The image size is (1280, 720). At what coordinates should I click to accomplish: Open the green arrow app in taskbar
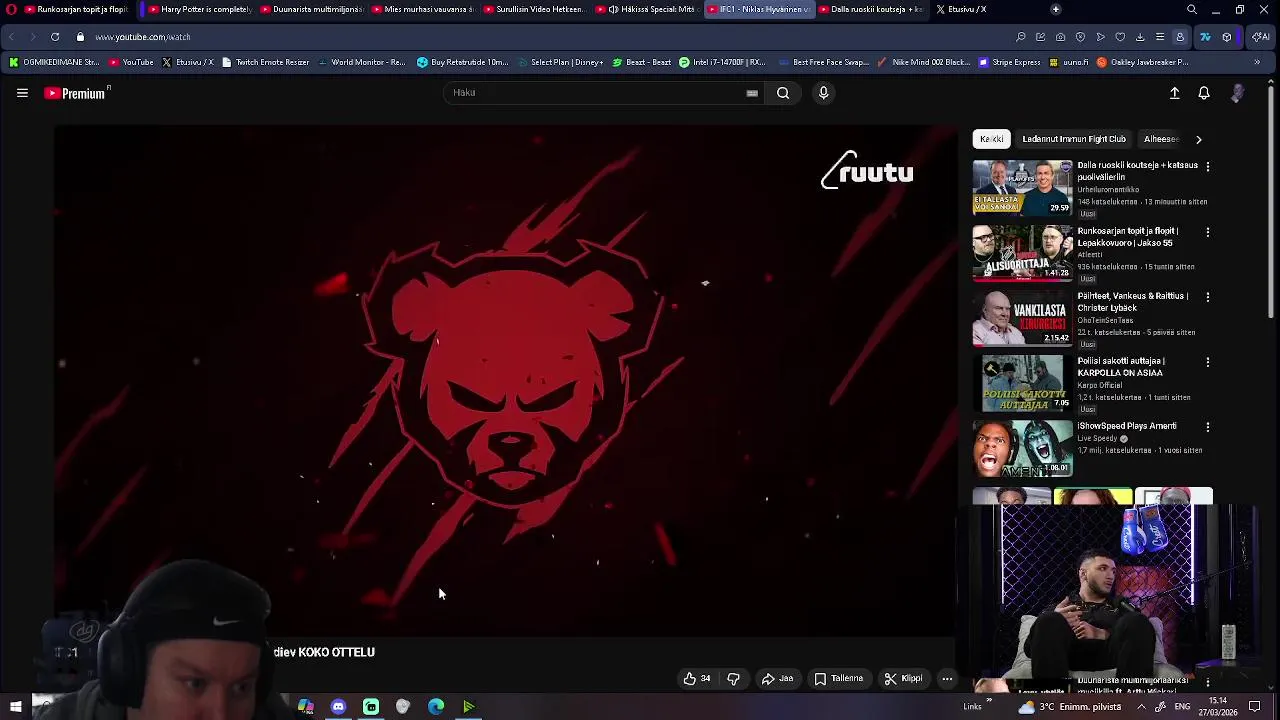[x=468, y=707]
